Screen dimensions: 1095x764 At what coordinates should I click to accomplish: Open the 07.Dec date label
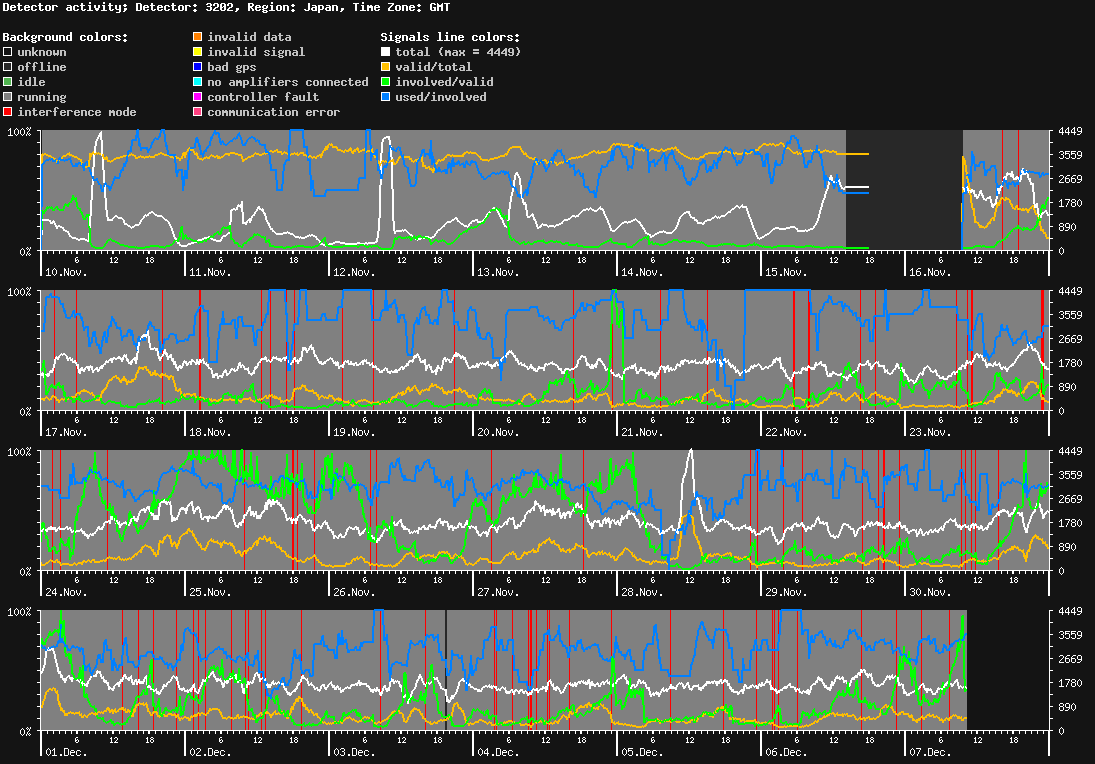932,752
